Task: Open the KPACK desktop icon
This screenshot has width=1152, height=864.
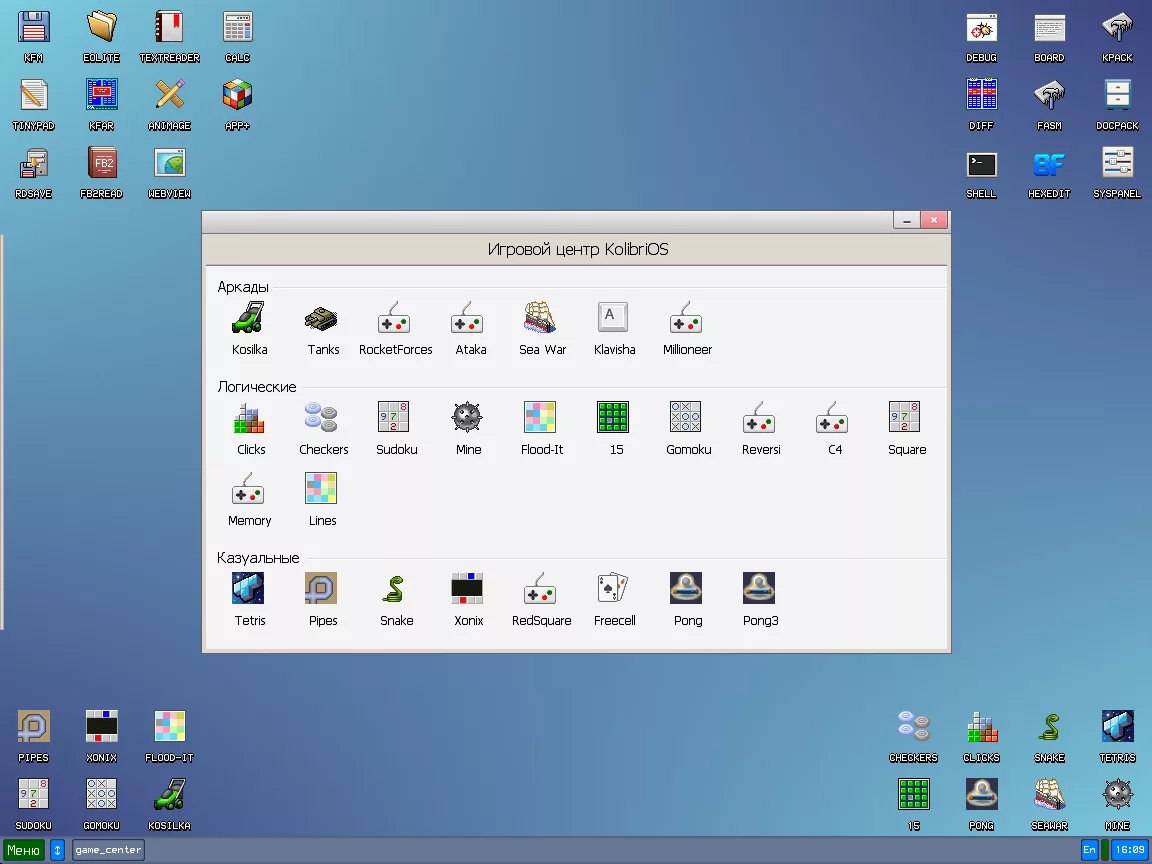Action: (x=1117, y=36)
